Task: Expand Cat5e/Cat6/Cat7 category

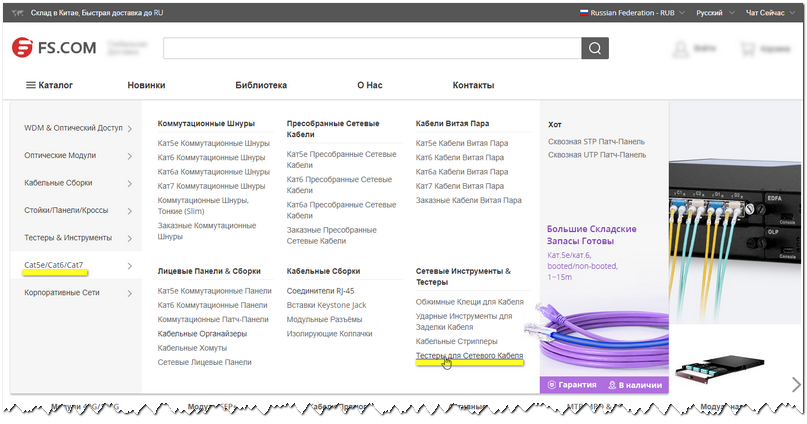Action: point(77,266)
